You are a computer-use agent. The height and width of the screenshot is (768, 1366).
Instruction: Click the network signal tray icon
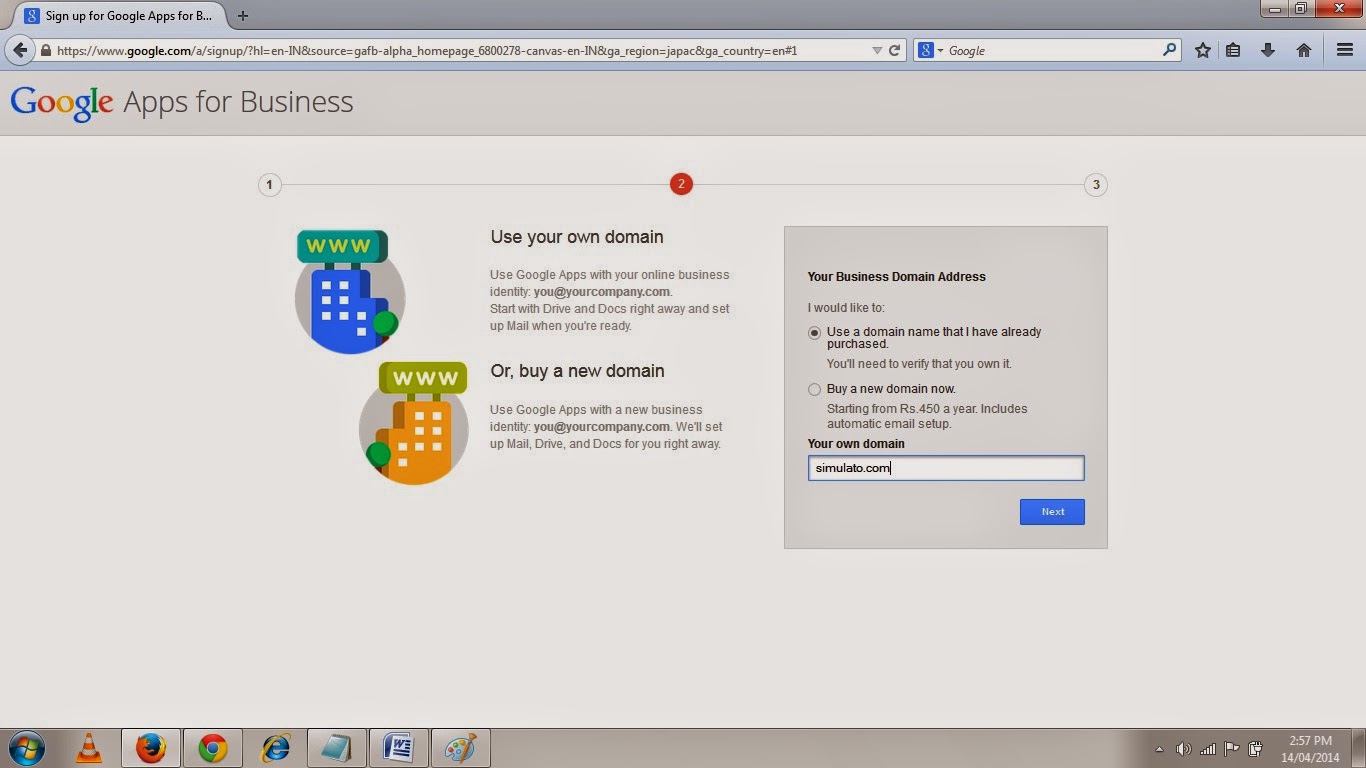pyautogui.click(x=1208, y=749)
